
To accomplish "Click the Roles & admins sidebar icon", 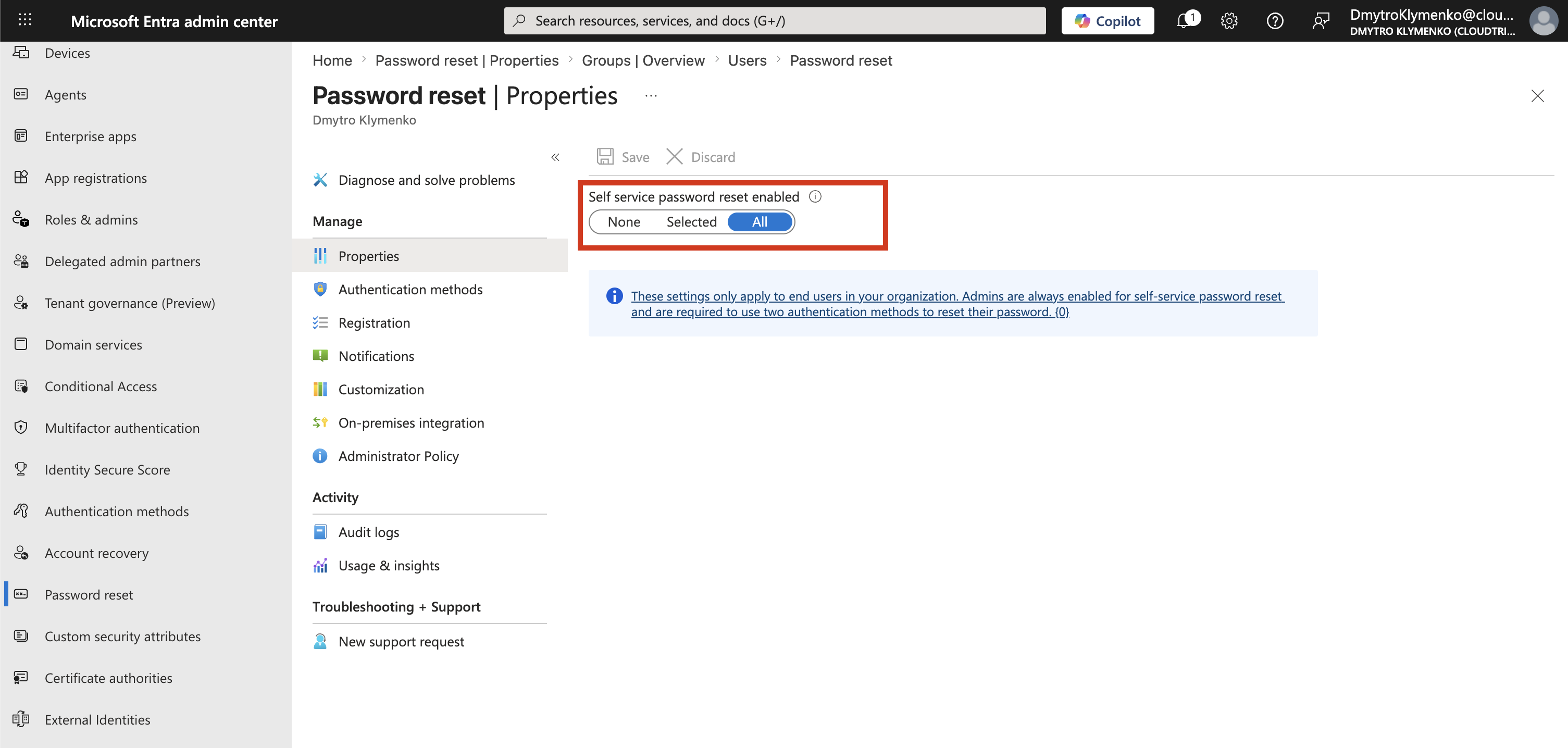I will 21,220.
